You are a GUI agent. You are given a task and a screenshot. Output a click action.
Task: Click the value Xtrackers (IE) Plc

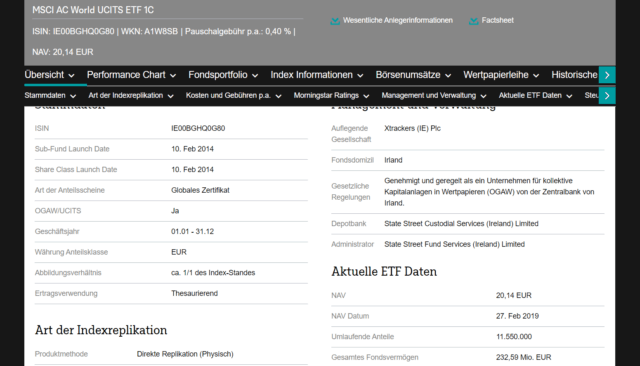[x=412, y=129]
